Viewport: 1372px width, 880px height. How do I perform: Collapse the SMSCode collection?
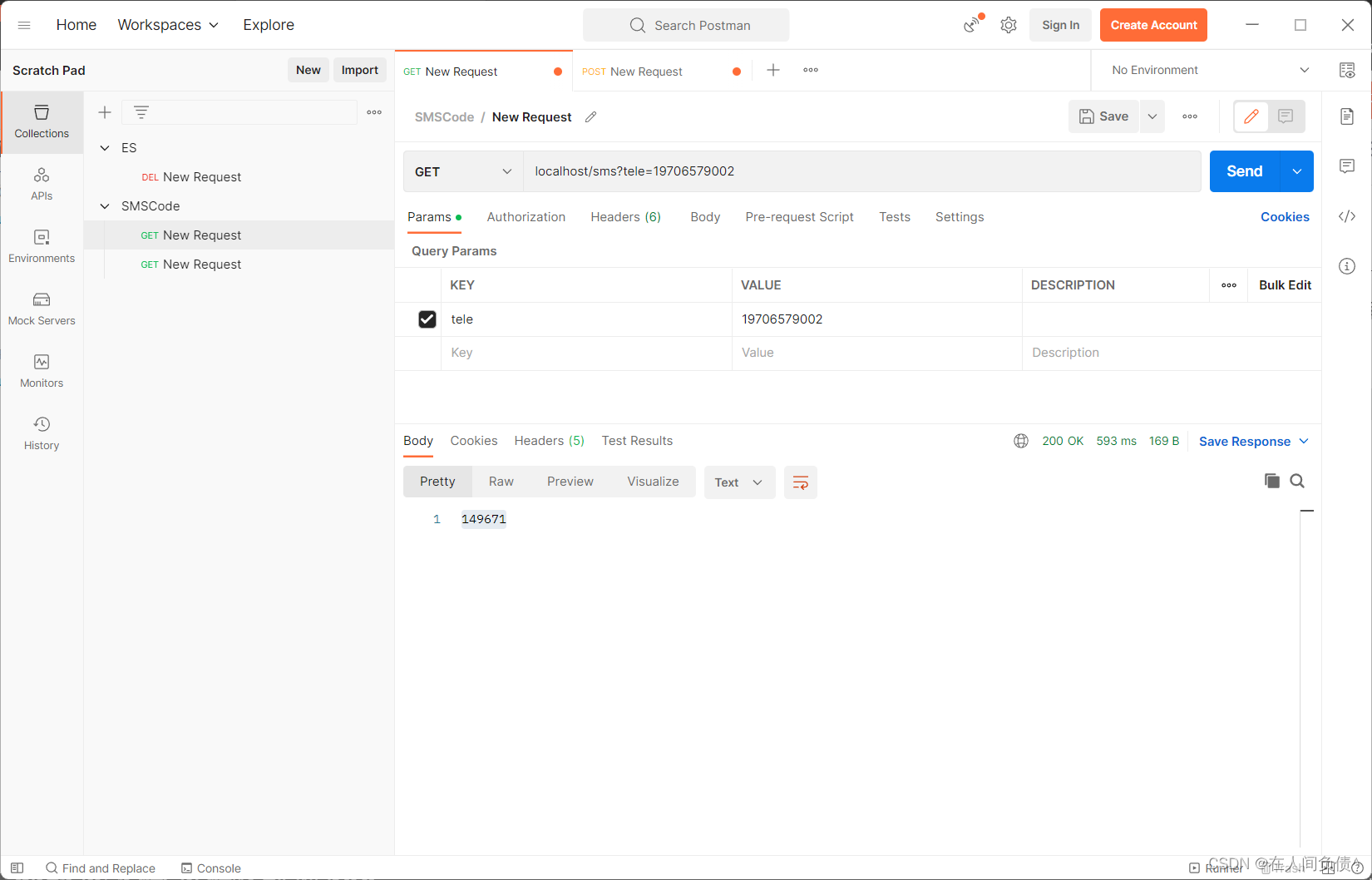(105, 206)
